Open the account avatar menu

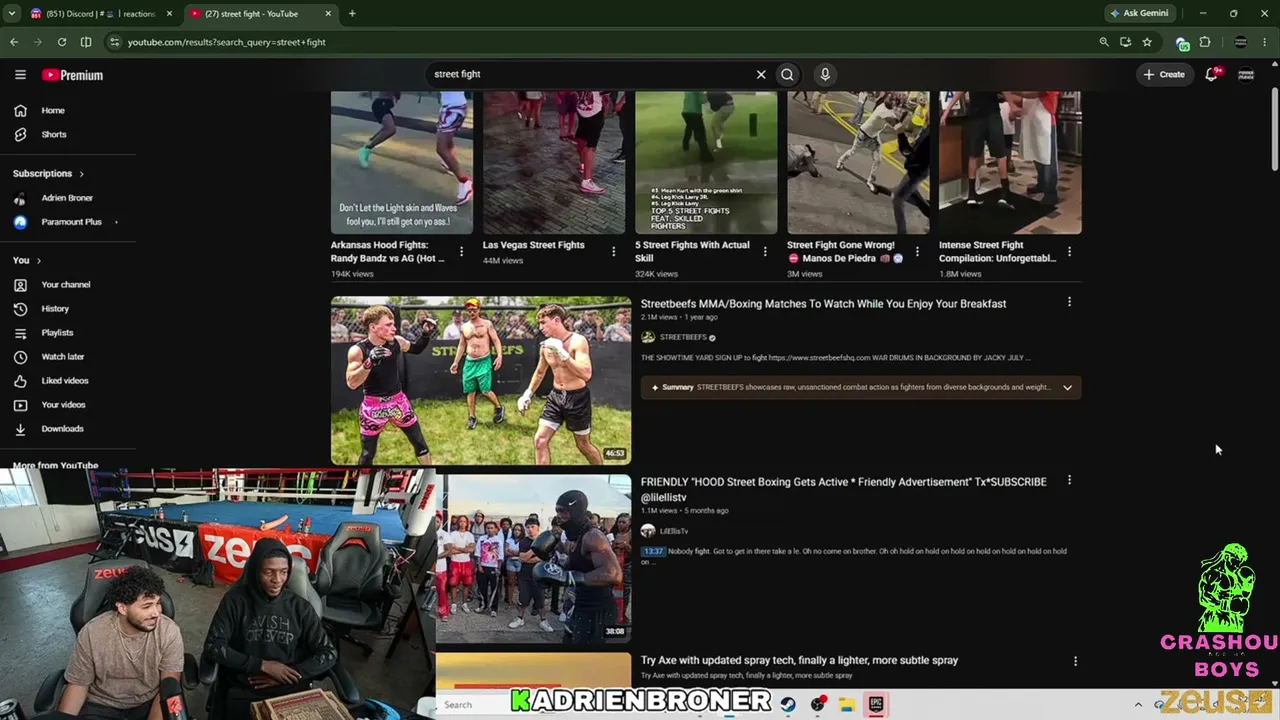(x=1246, y=74)
